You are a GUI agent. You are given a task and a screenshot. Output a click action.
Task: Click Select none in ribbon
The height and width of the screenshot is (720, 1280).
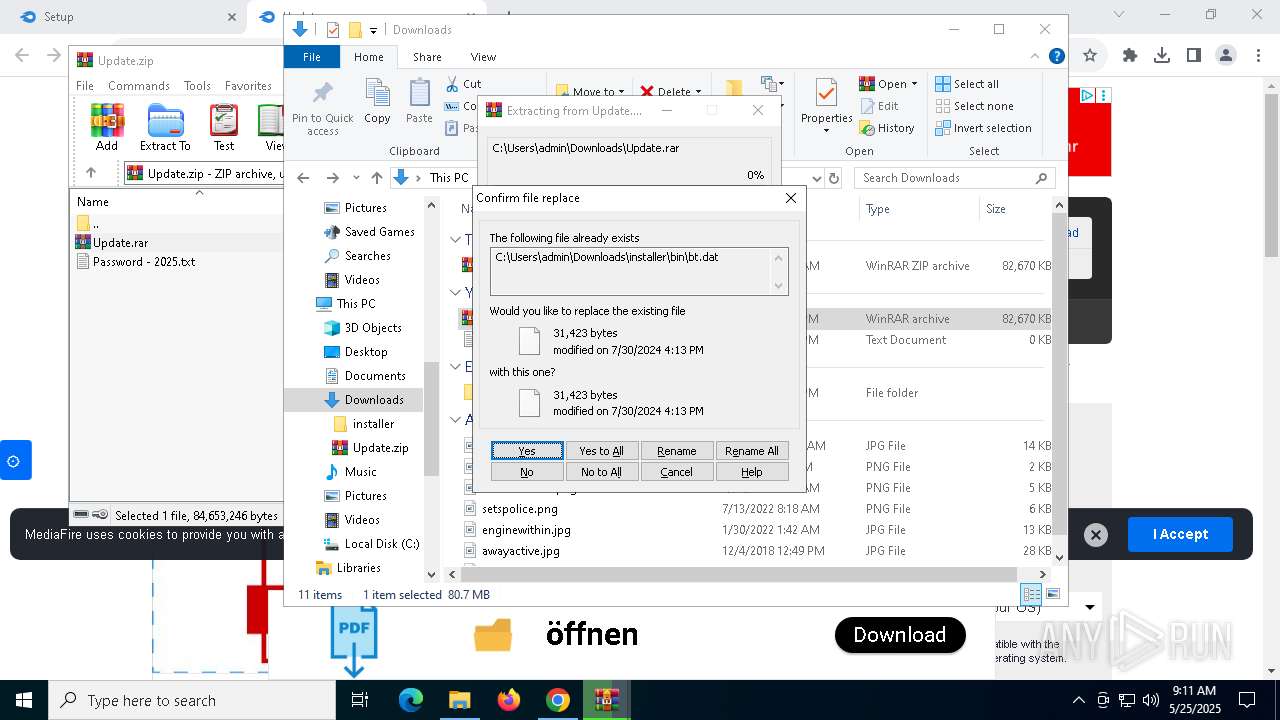tap(974, 106)
